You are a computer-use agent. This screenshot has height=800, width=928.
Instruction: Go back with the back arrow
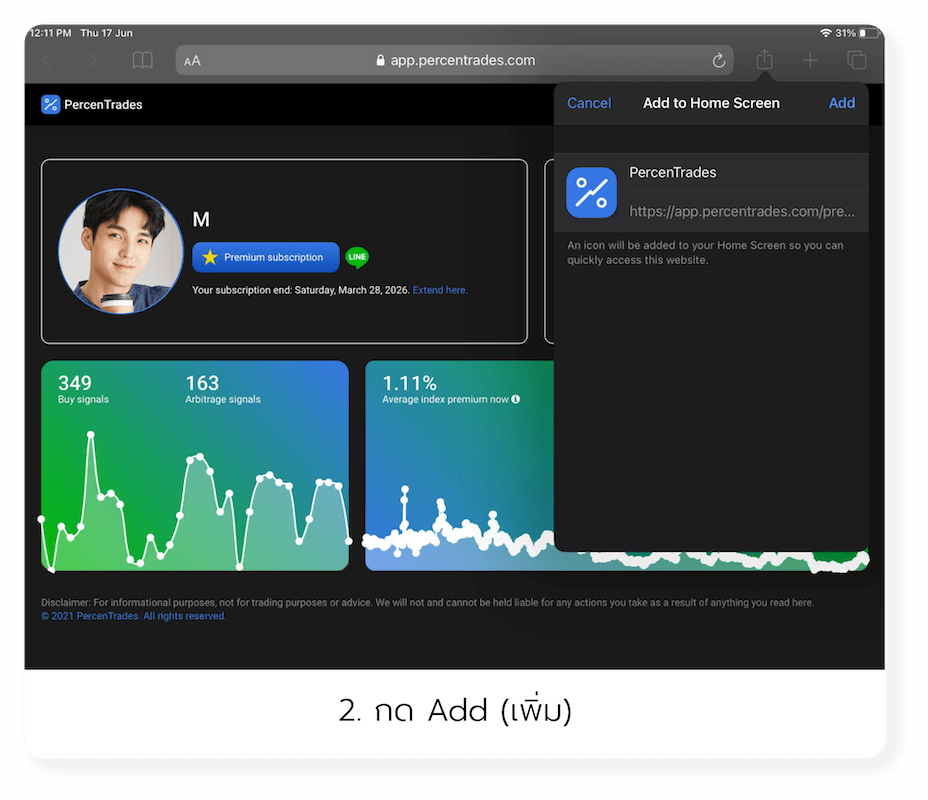click(x=47, y=60)
